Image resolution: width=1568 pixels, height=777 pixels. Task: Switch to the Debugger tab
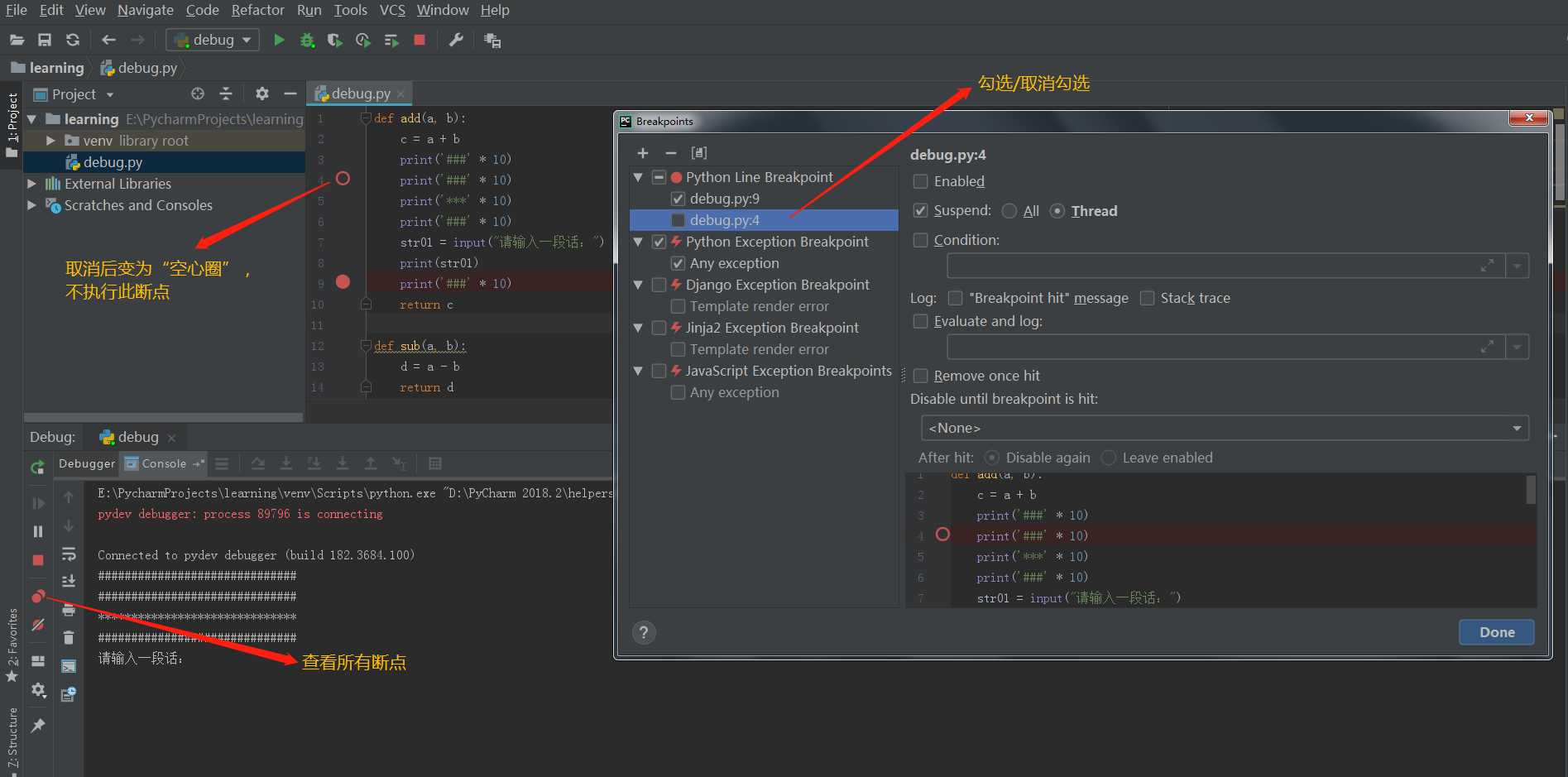pyautogui.click(x=87, y=463)
